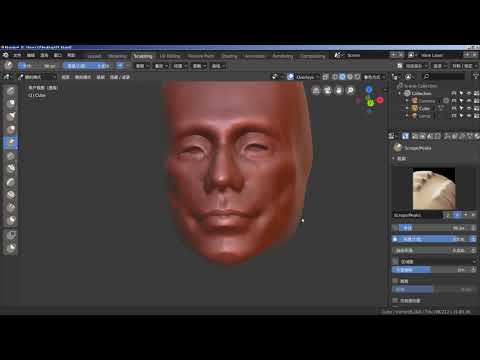This screenshot has height=360, width=480.
Task: Click the pan hand navigation button
Action: pyautogui.click(x=339, y=90)
